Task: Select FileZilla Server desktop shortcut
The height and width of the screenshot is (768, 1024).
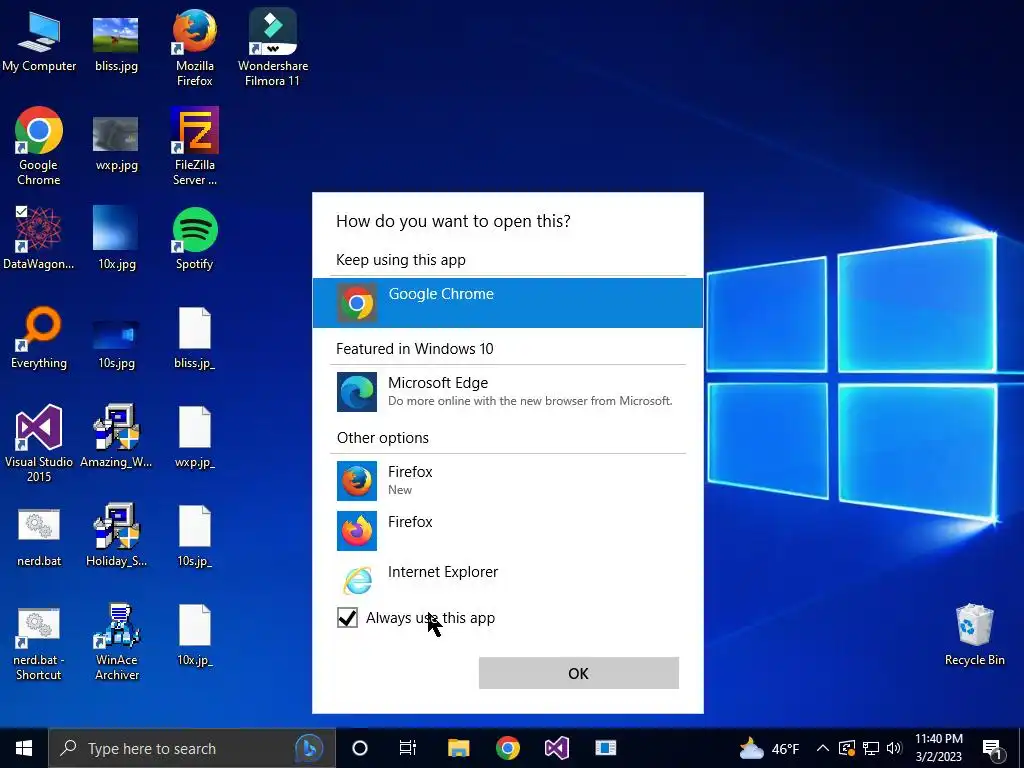Action: [195, 147]
